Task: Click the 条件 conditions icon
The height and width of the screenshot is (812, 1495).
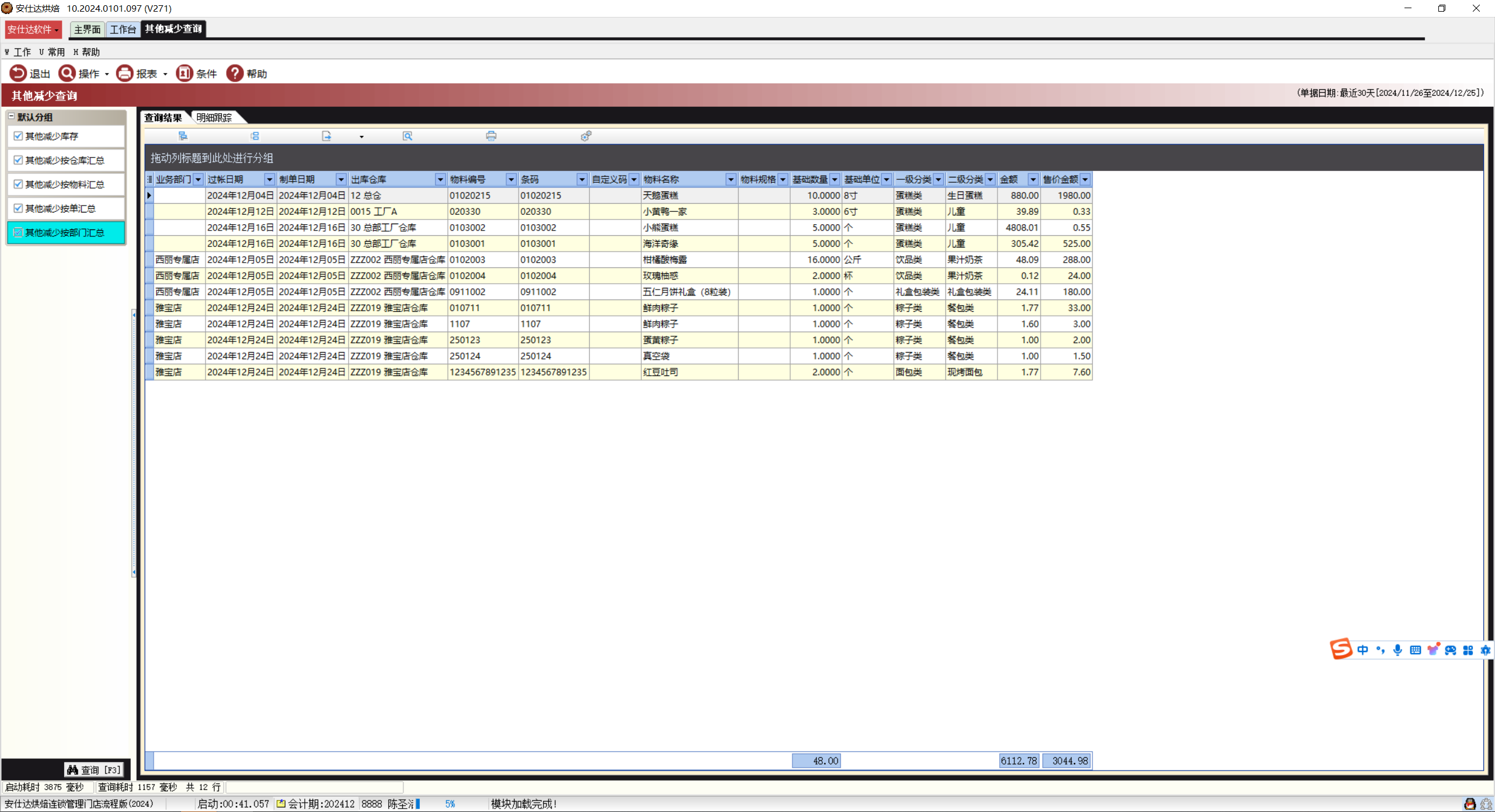Action: pyautogui.click(x=185, y=73)
